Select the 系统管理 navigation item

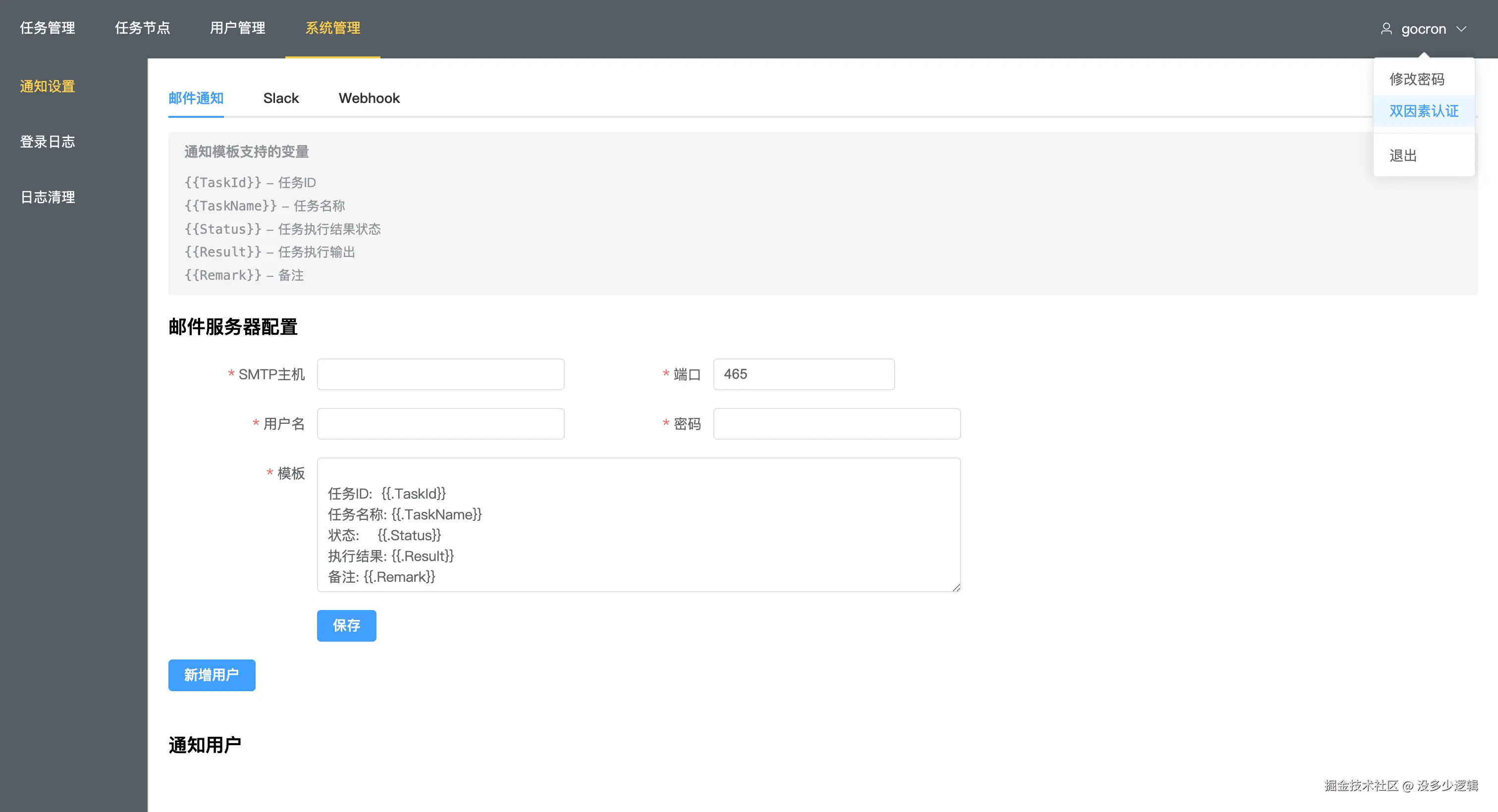tap(332, 28)
